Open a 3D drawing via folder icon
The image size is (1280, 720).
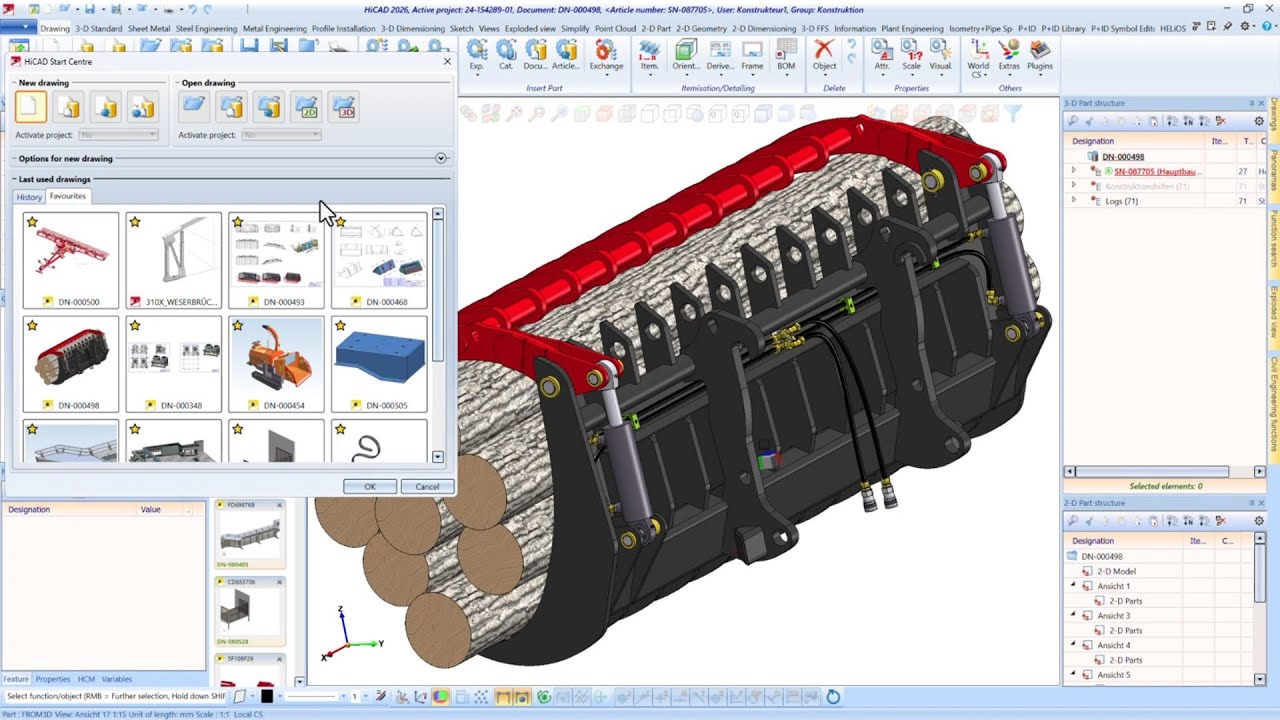coord(343,106)
